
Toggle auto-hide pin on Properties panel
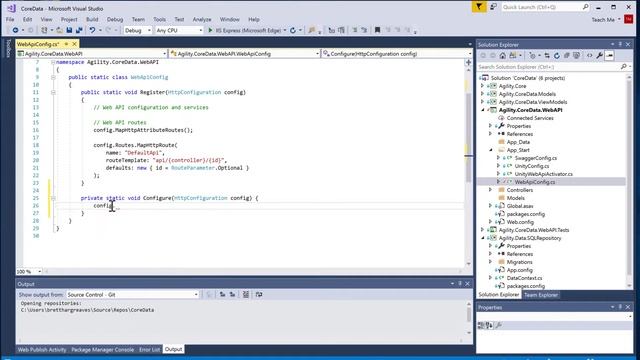coord(620,307)
